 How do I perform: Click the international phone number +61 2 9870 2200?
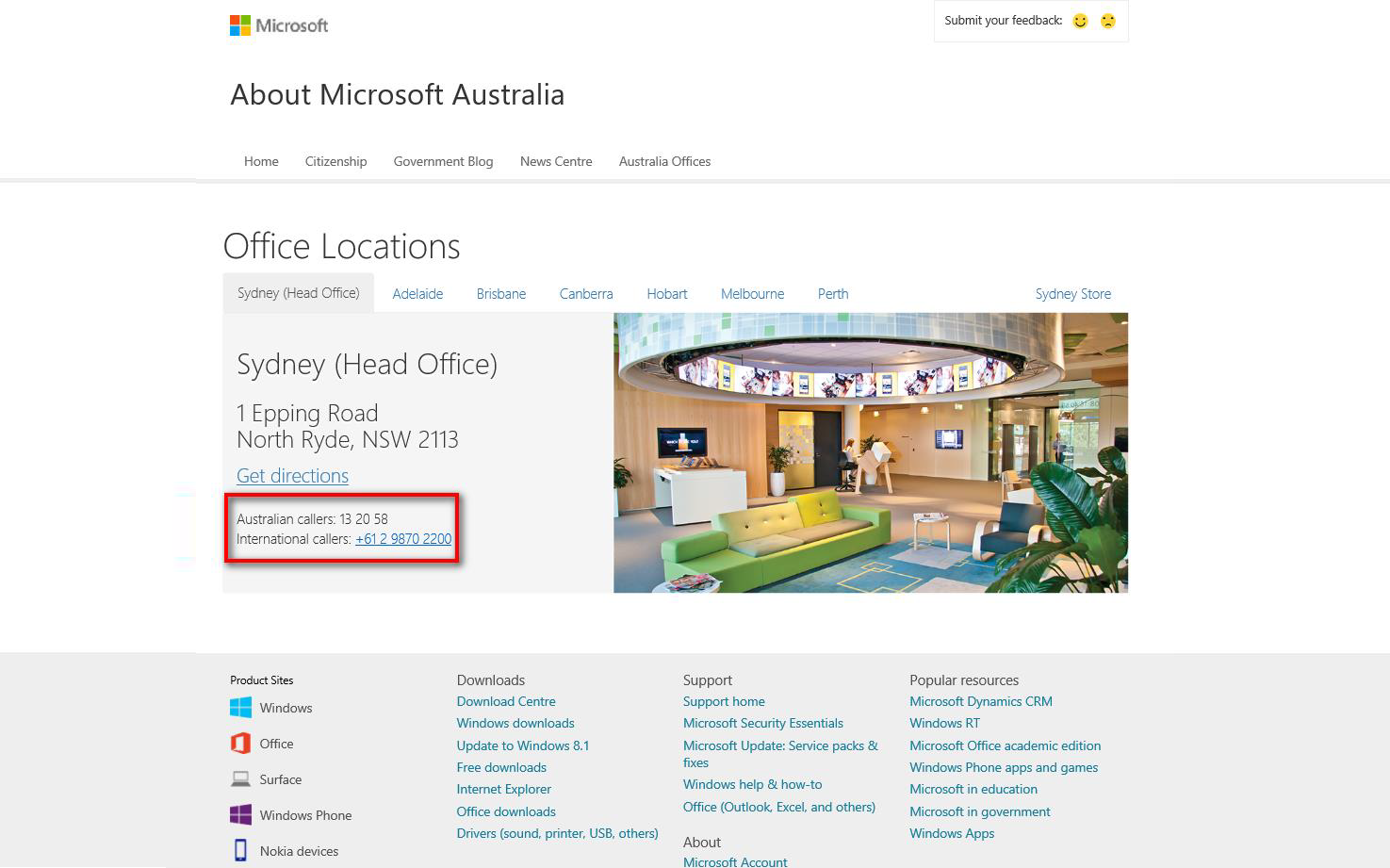click(403, 539)
